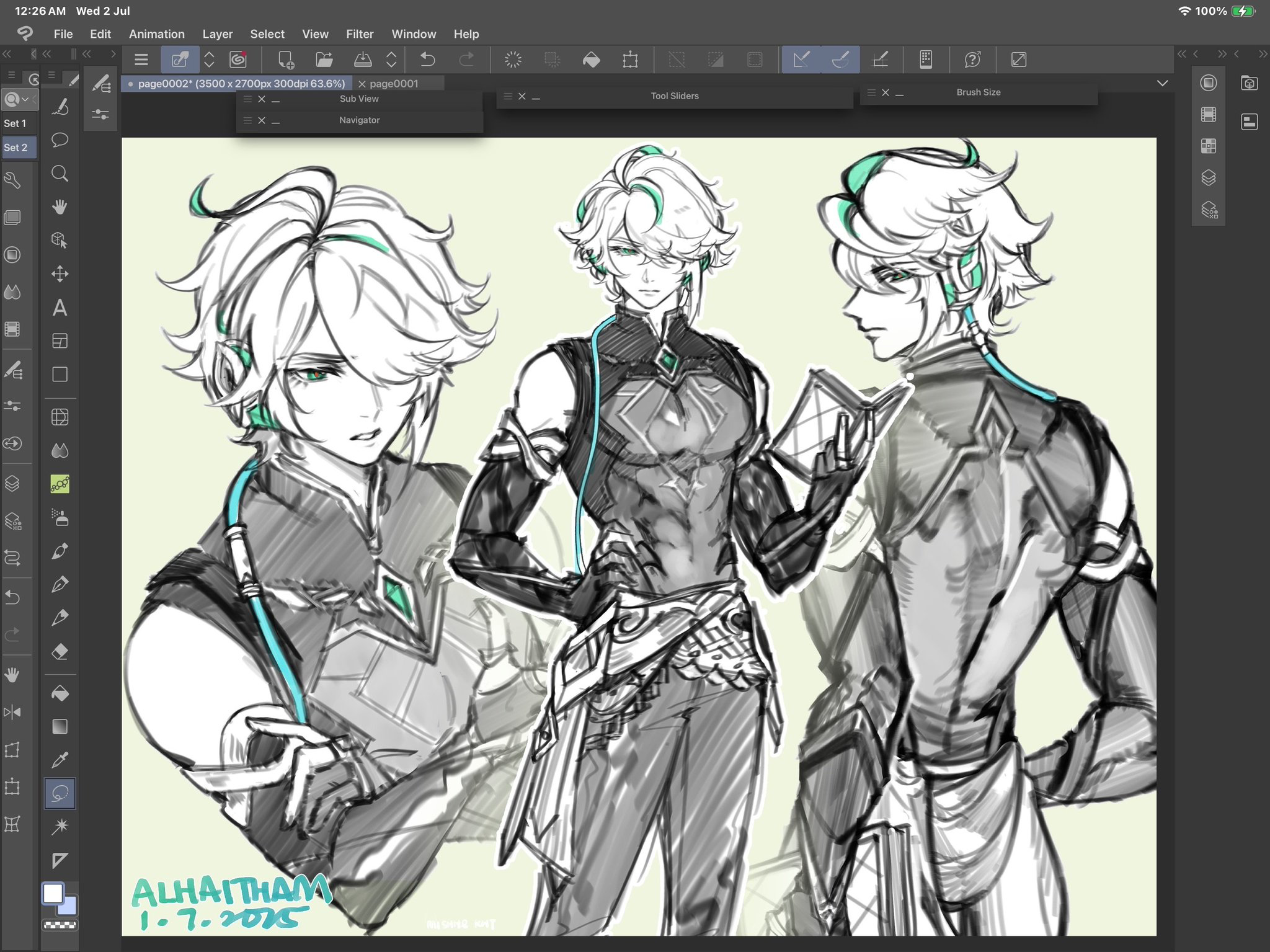Select the Eraser tool
The height and width of the screenshot is (952, 1270).
(x=60, y=651)
